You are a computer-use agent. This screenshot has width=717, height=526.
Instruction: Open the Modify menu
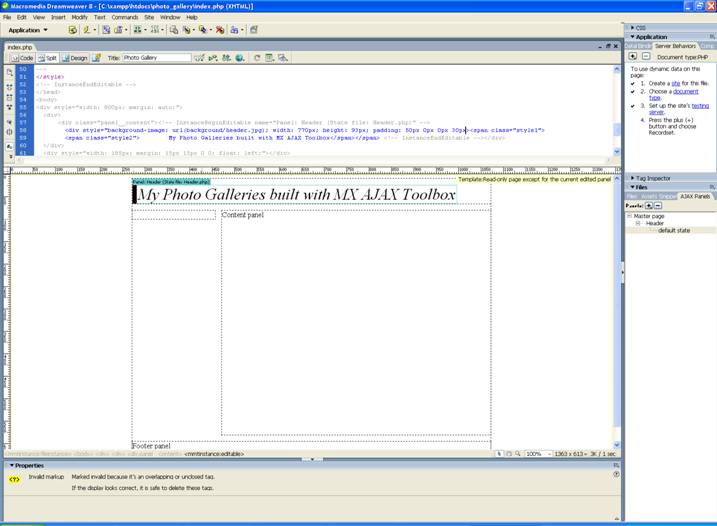click(79, 17)
